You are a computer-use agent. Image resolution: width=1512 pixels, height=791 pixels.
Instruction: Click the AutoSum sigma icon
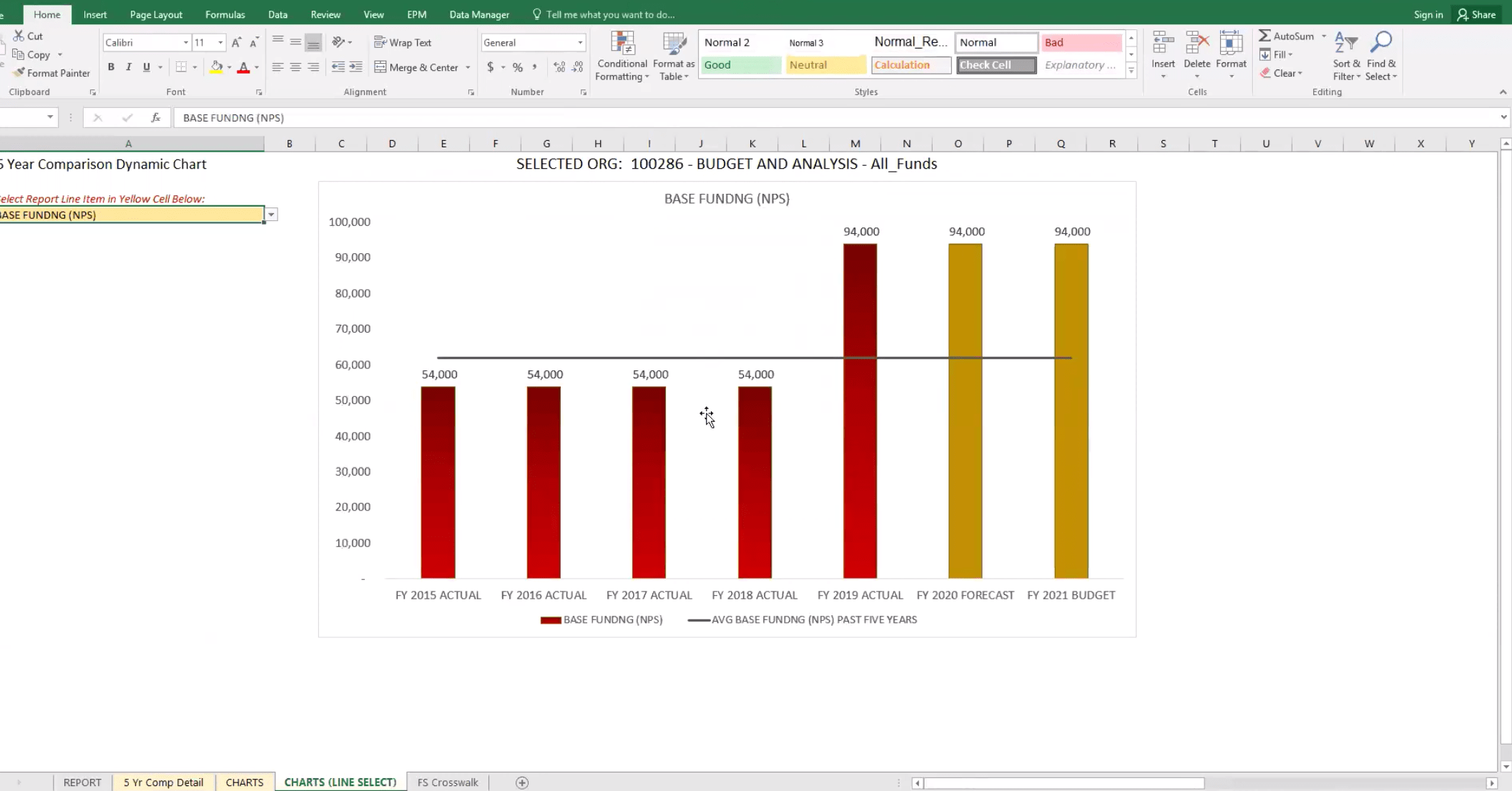point(1265,36)
